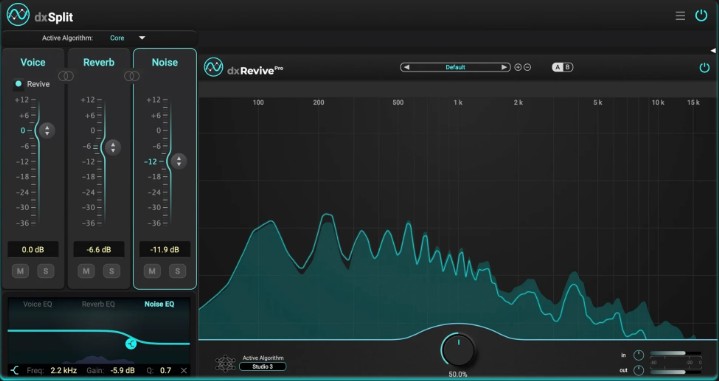
Task: Click the neural network algorithm icon
Action: pos(225,363)
